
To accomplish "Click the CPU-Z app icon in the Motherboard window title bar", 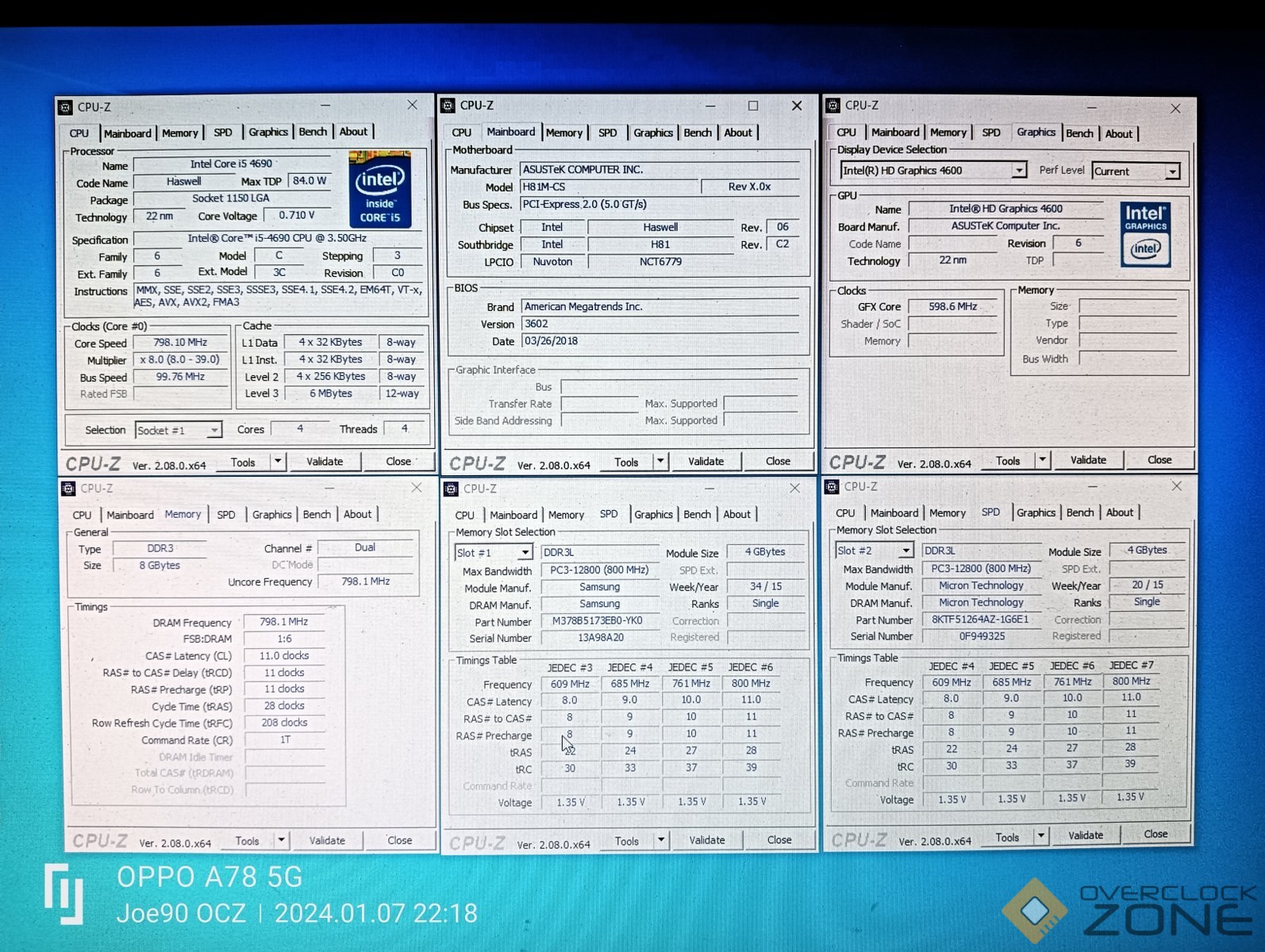I will 448,106.
